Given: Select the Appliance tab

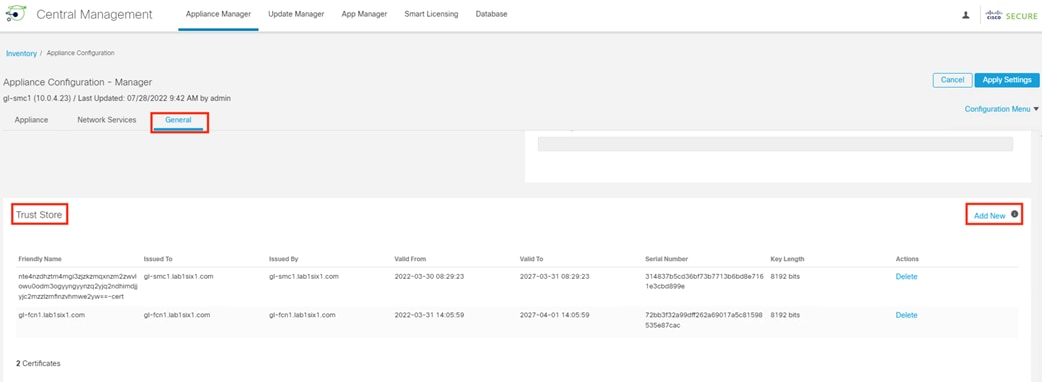Looking at the screenshot, I should pos(31,120).
